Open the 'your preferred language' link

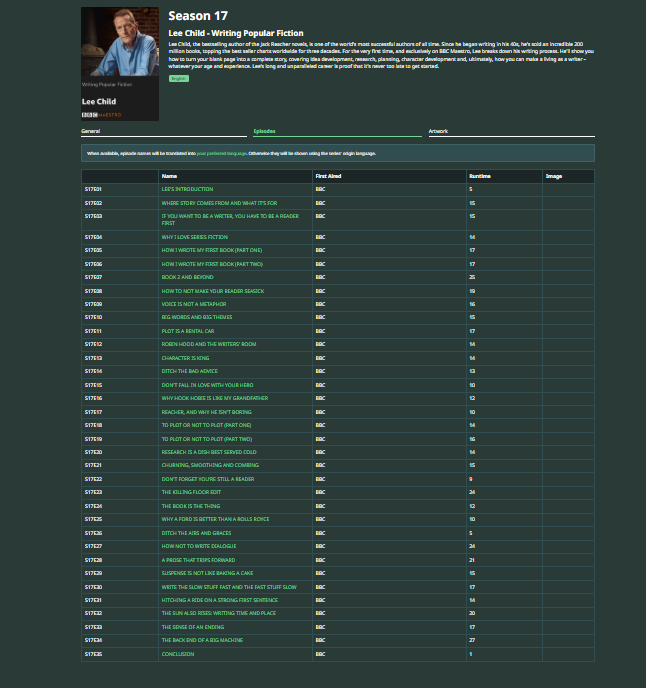[222, 153]
